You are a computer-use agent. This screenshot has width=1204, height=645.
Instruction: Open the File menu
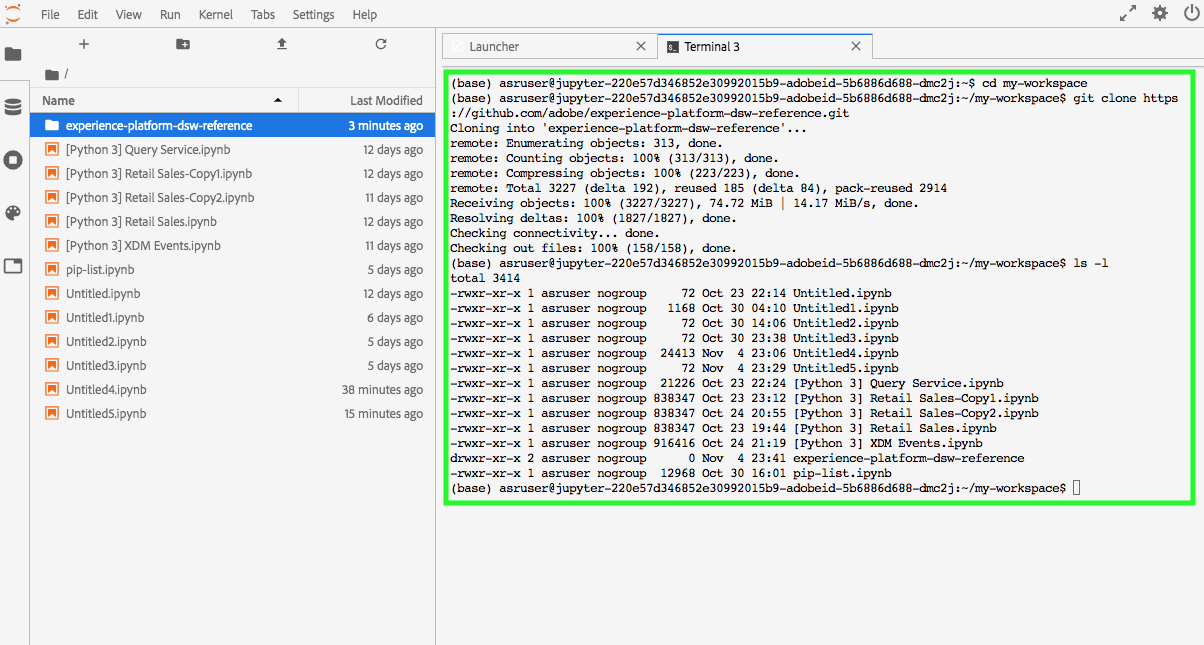pos(50,14)
